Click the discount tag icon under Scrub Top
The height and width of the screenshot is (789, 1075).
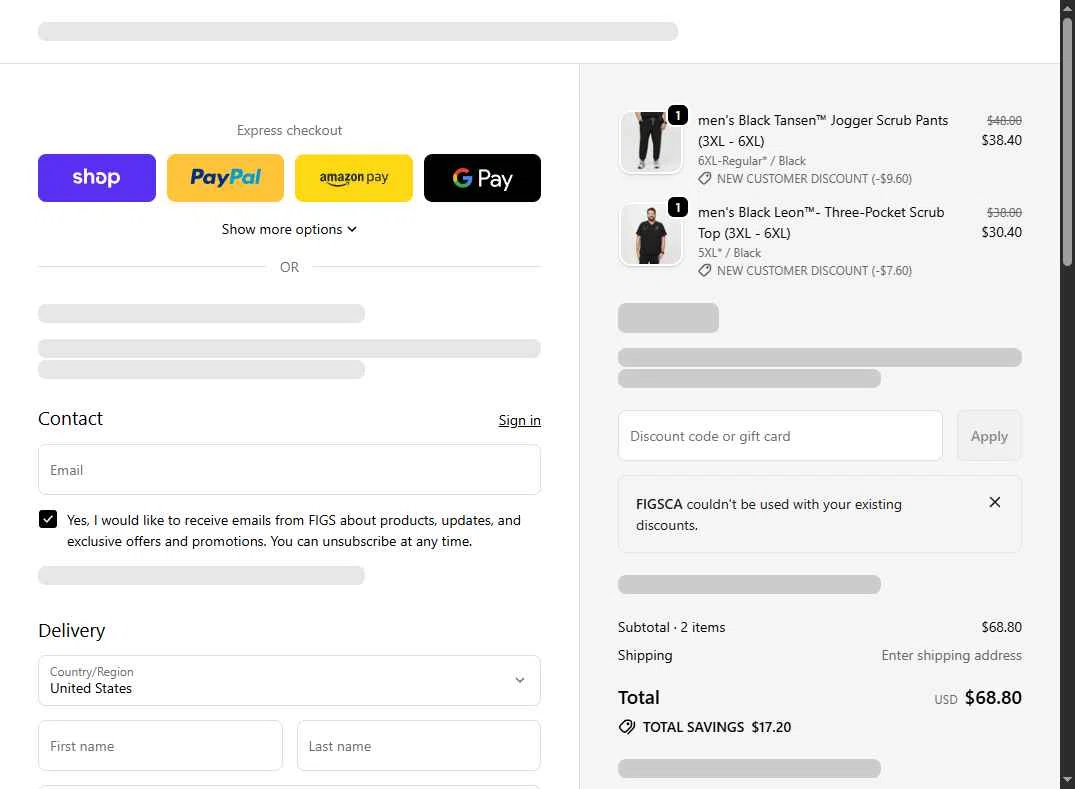705,271
